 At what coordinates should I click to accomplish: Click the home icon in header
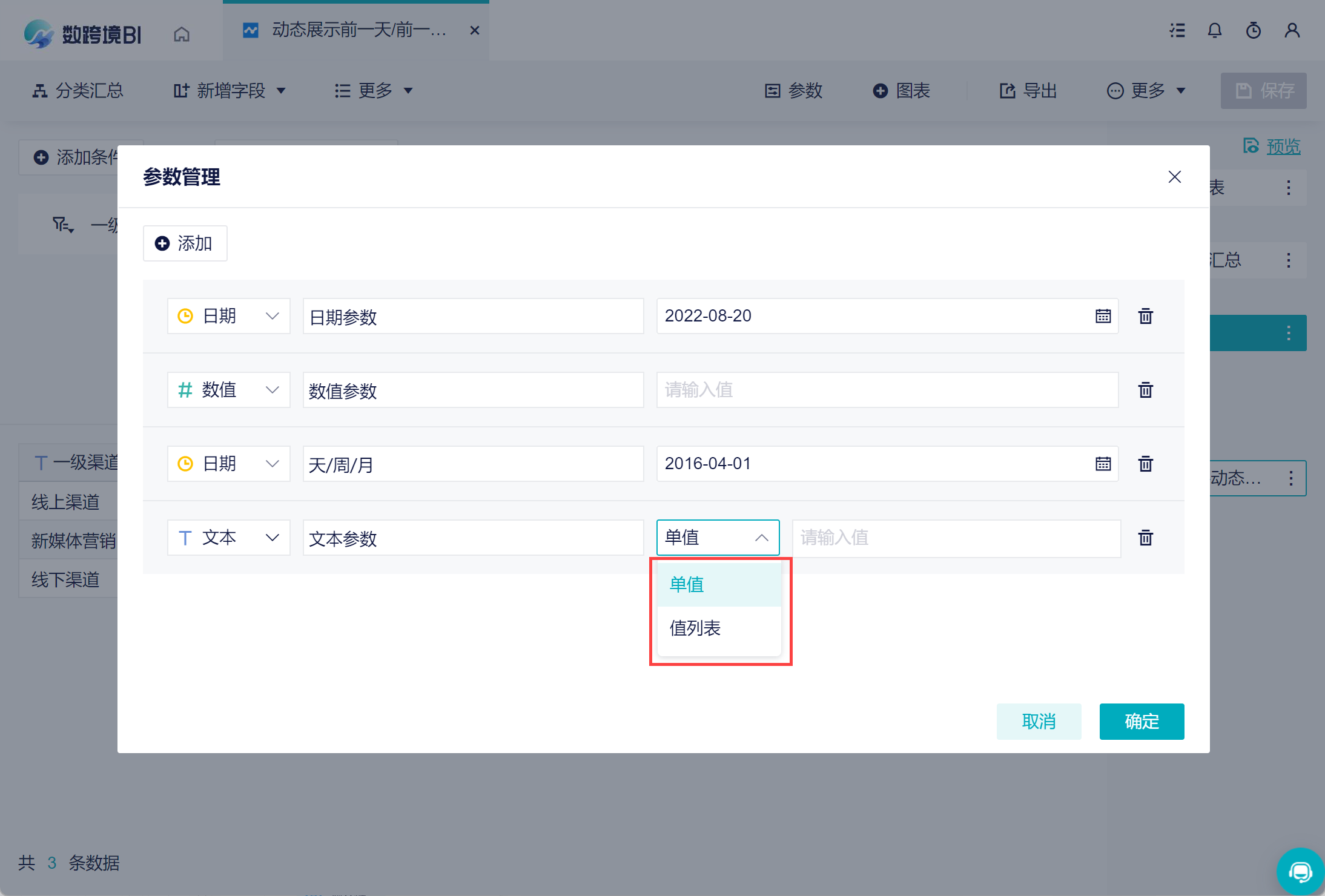(x=182, y=34)
